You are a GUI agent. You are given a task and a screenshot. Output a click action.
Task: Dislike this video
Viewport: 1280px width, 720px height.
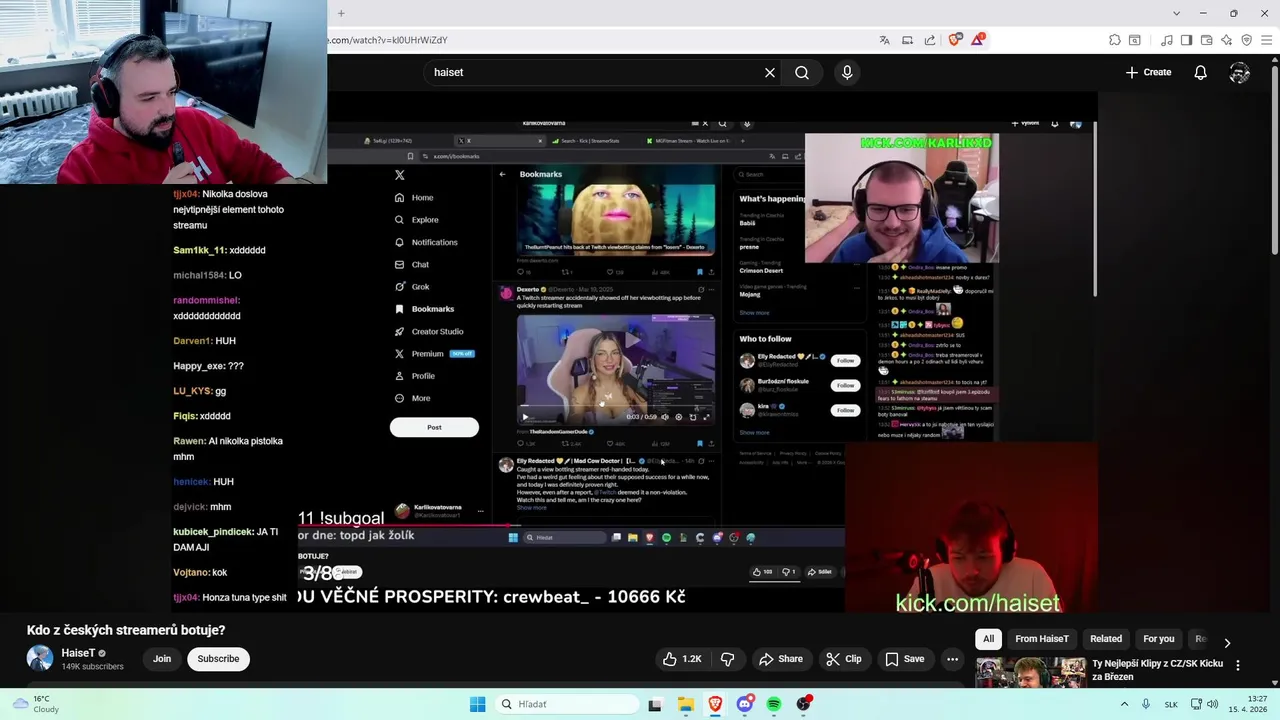[728, 659]
